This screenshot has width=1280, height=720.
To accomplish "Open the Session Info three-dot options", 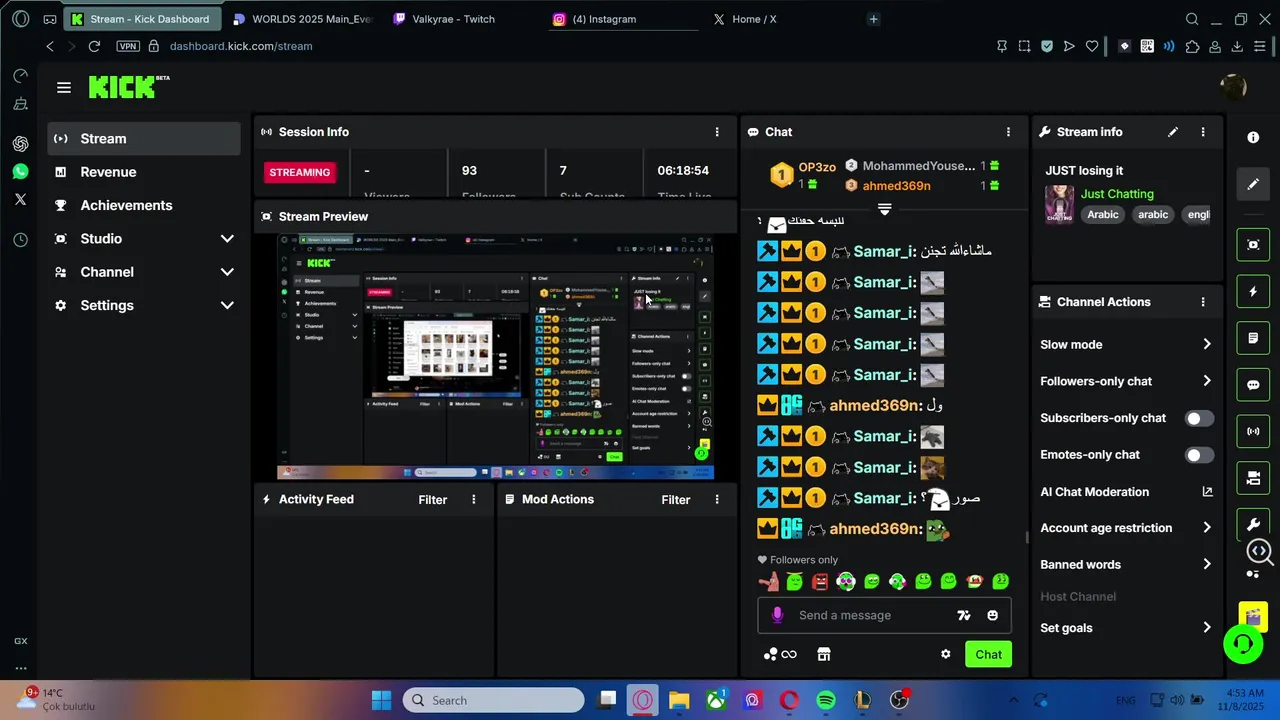I will 716,132.
